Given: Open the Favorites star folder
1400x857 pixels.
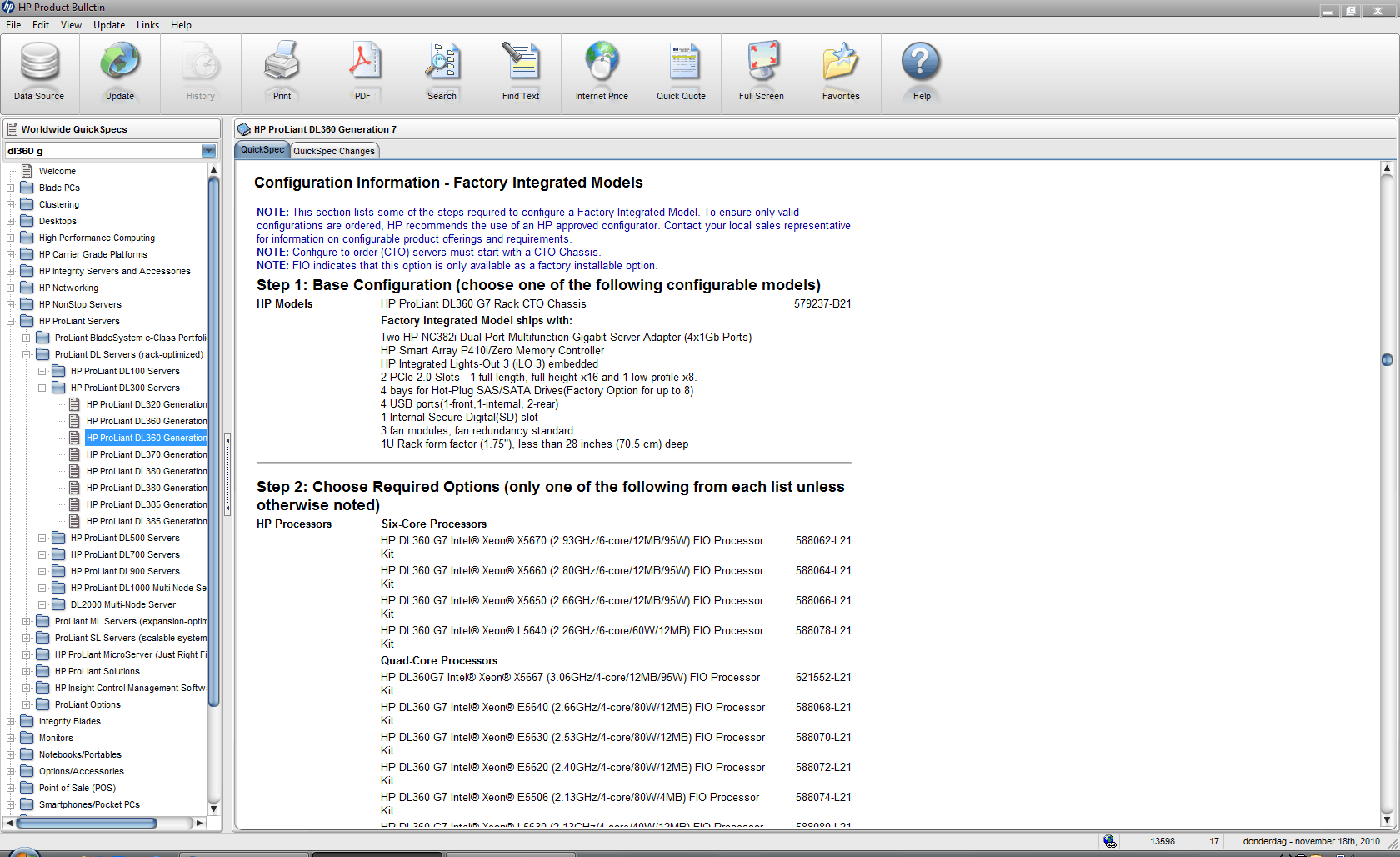Looking at the screenshot, I should 841,63.
